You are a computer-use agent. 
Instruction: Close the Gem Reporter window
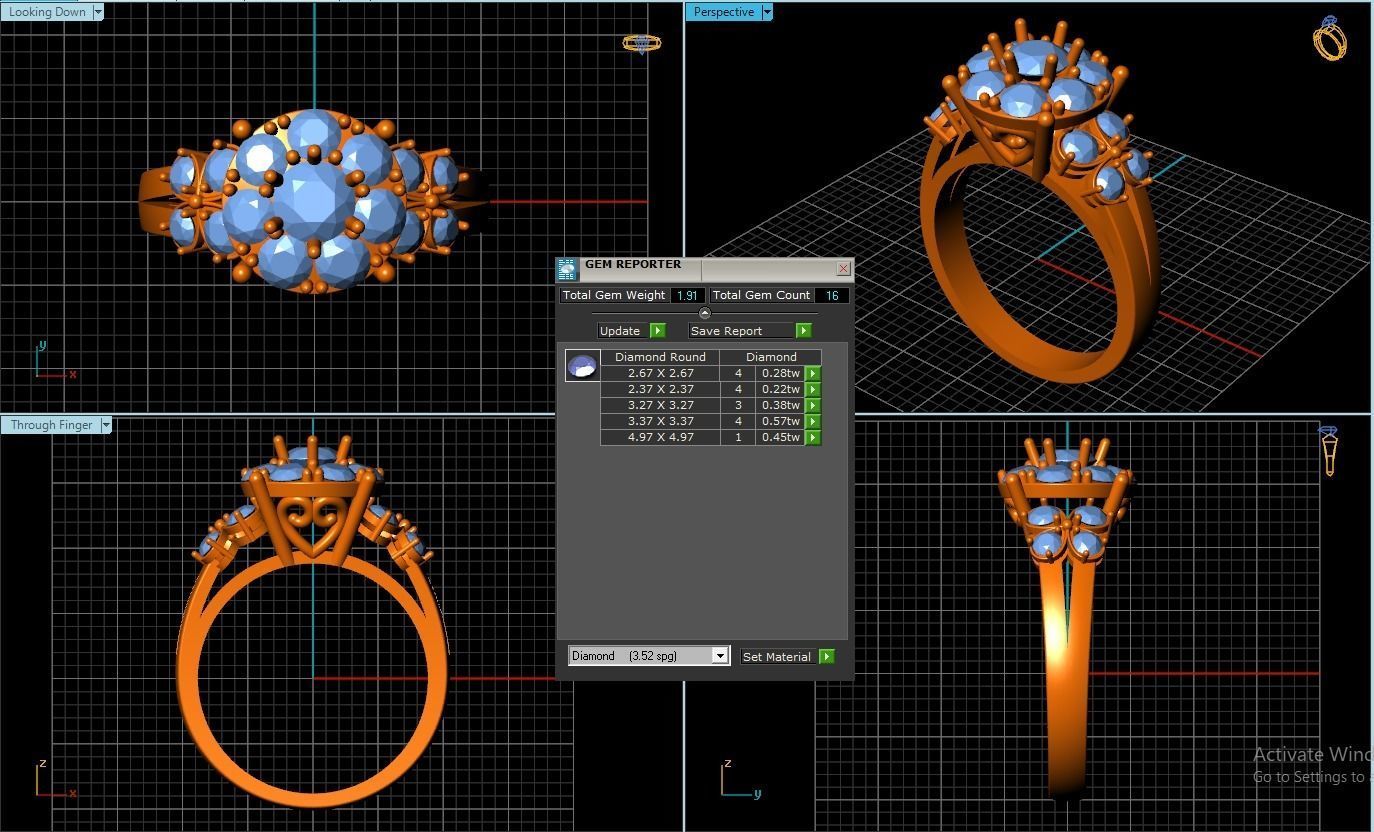point(843,268)
